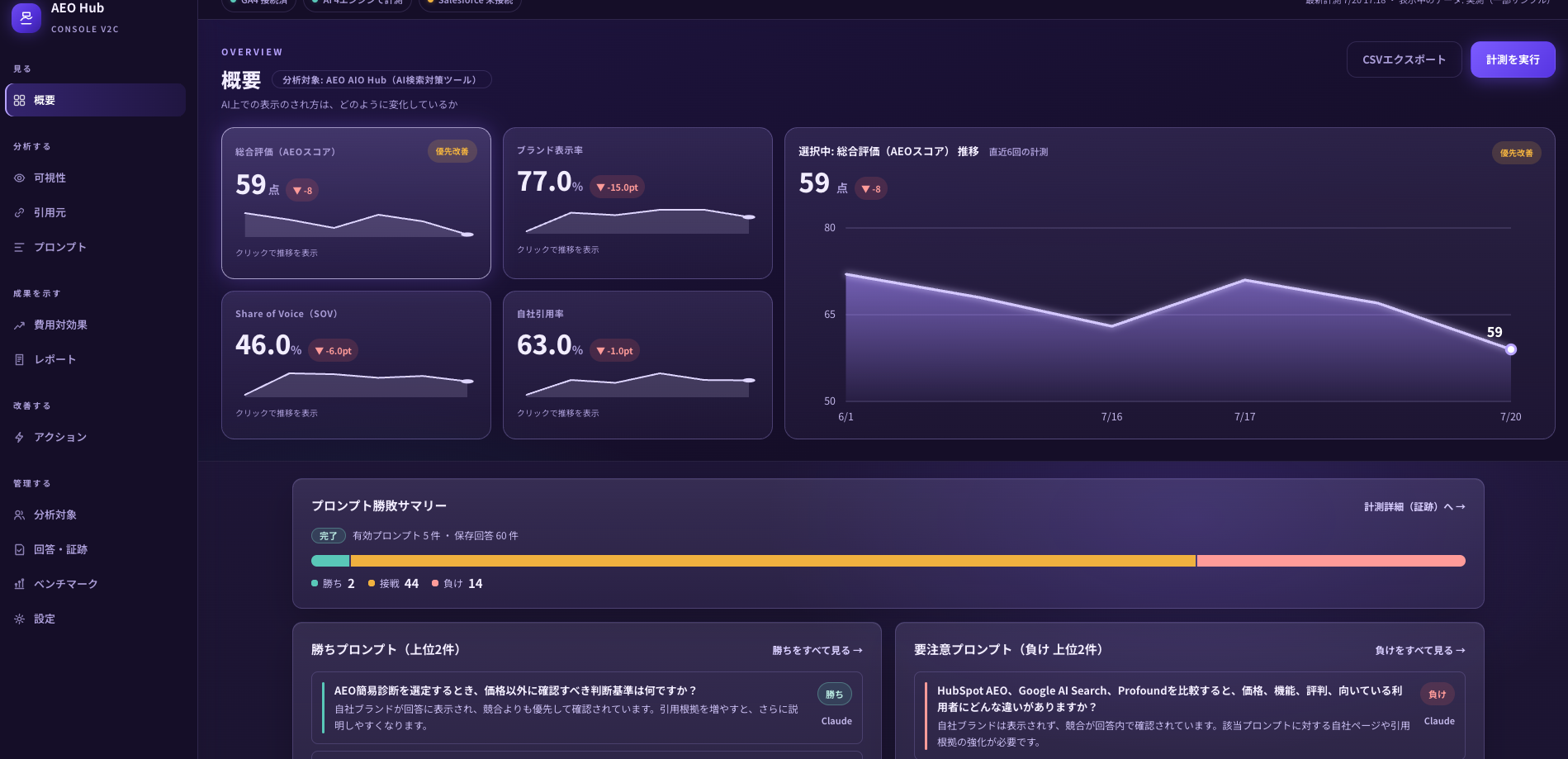
Task: Click the 勝ち badge on winning prompt
Action: 835,695
